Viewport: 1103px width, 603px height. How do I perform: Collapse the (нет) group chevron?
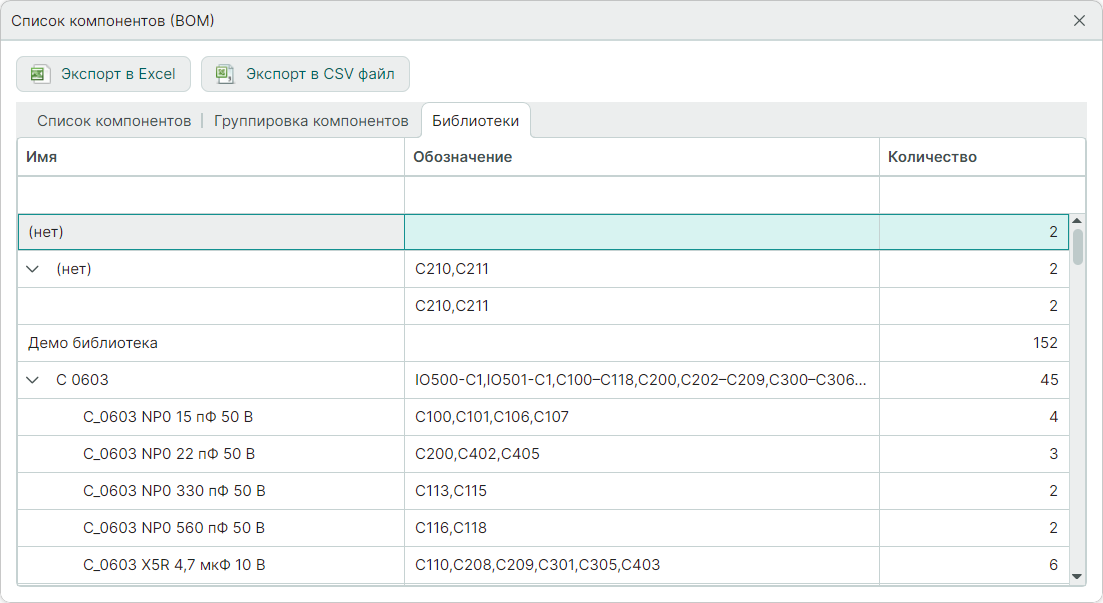(x=33, y=269)
